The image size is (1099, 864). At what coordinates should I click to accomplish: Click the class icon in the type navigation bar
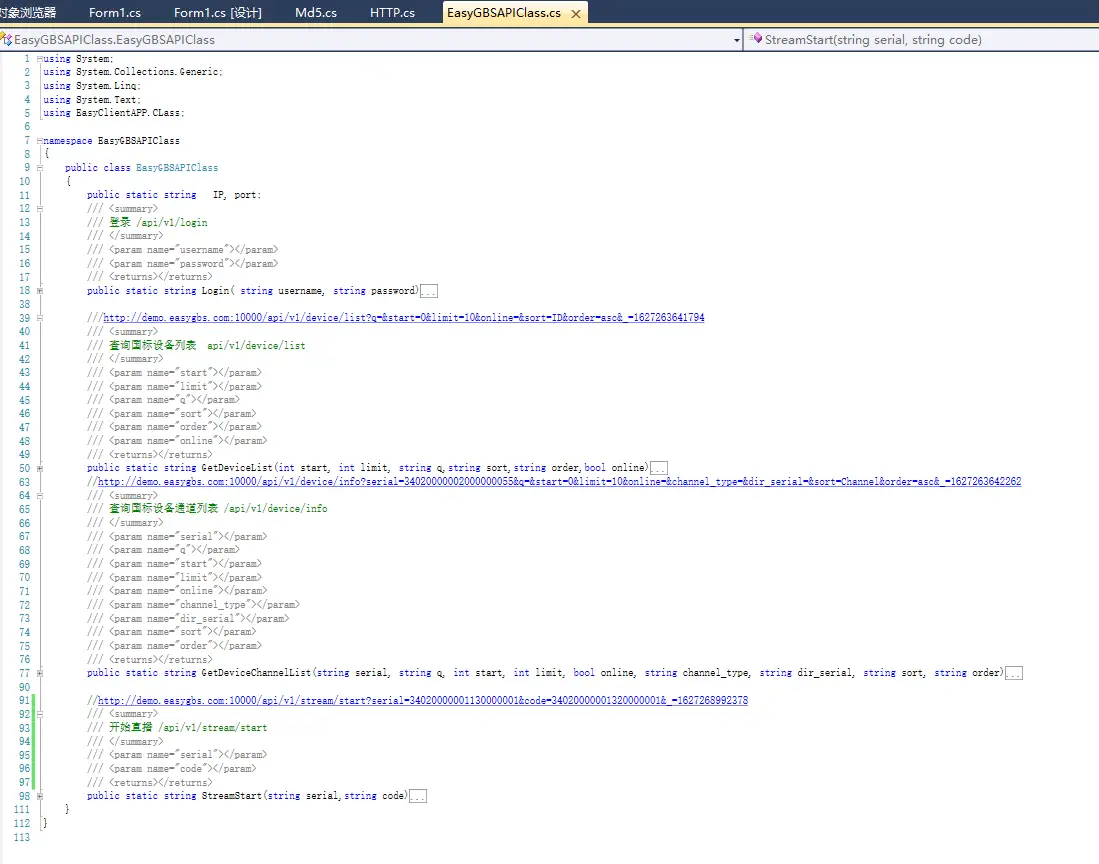click(x=6, y=40)
